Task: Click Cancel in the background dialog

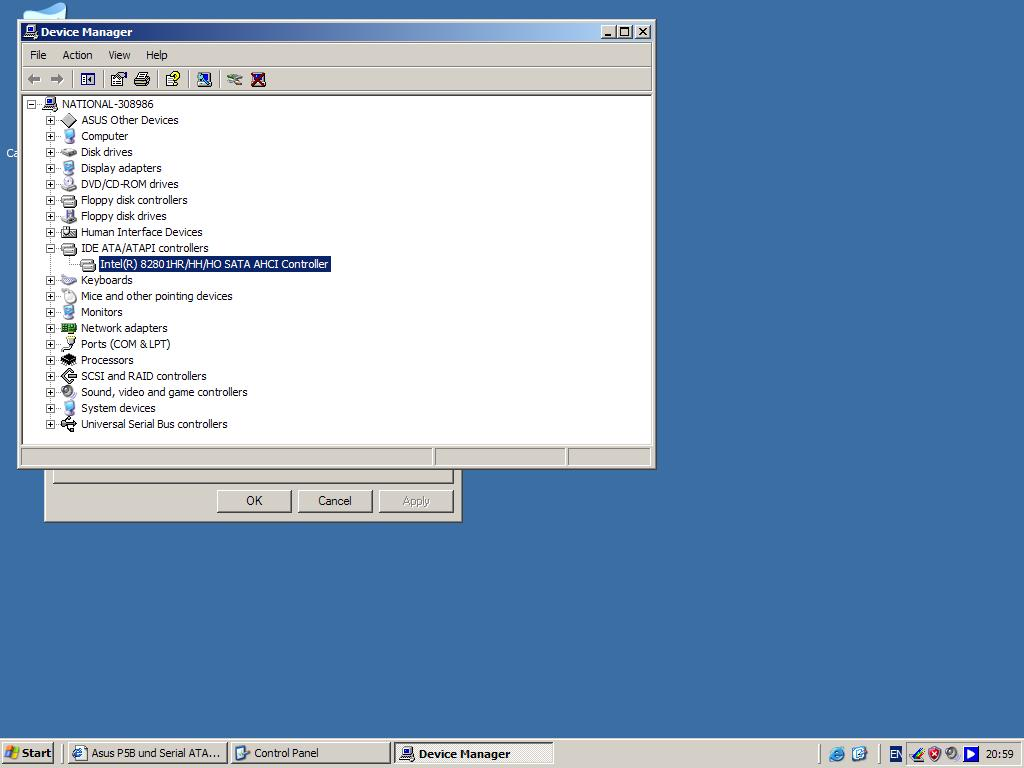Action: coord(335,501)
